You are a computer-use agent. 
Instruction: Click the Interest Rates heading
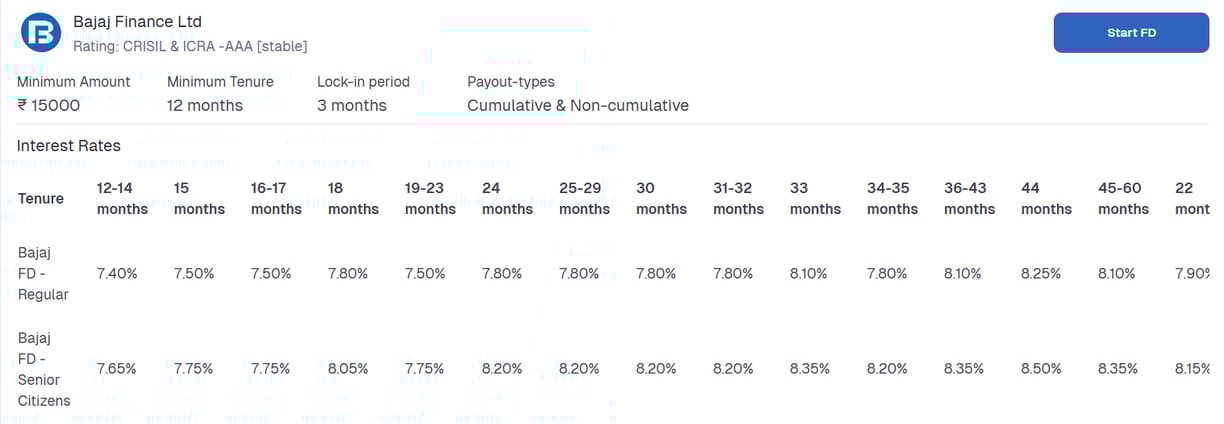click(x=69, y=146)
